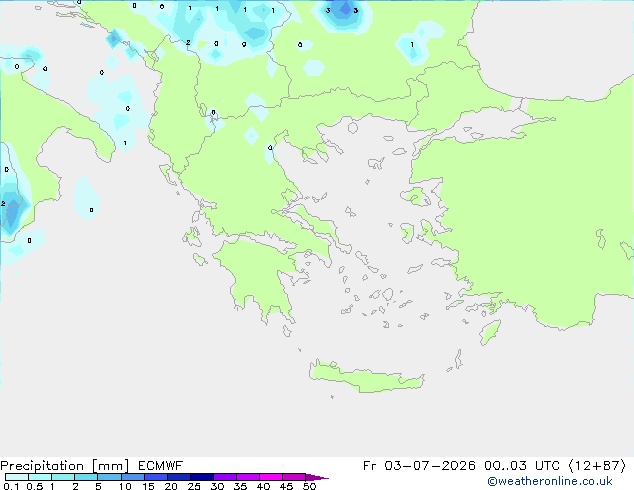Screen dimensions: 634x490
Task: Click the legend value '0.5'
Action: [x=35, y=486]
